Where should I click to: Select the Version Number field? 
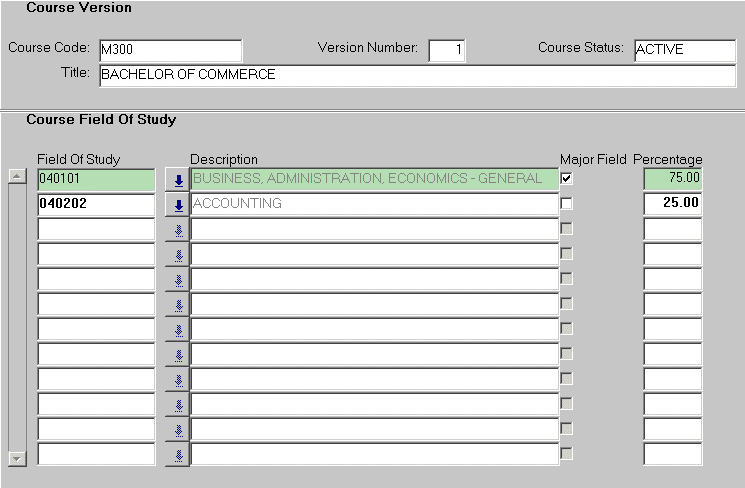click(446, 50)
